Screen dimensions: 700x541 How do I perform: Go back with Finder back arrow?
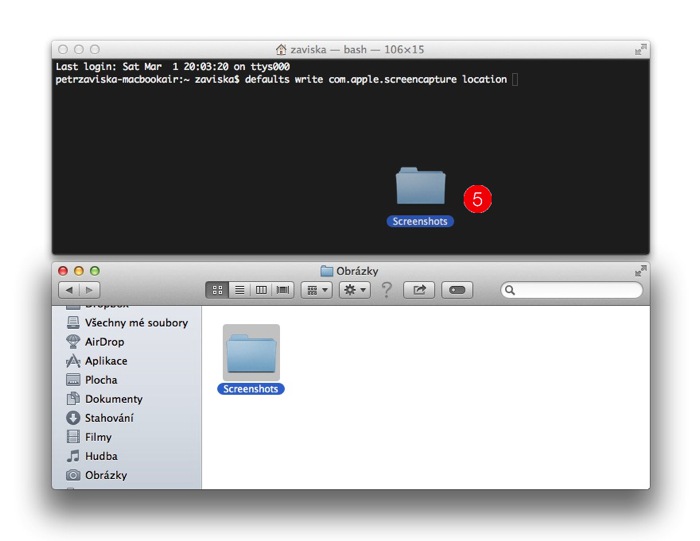[x=70, y=290]
